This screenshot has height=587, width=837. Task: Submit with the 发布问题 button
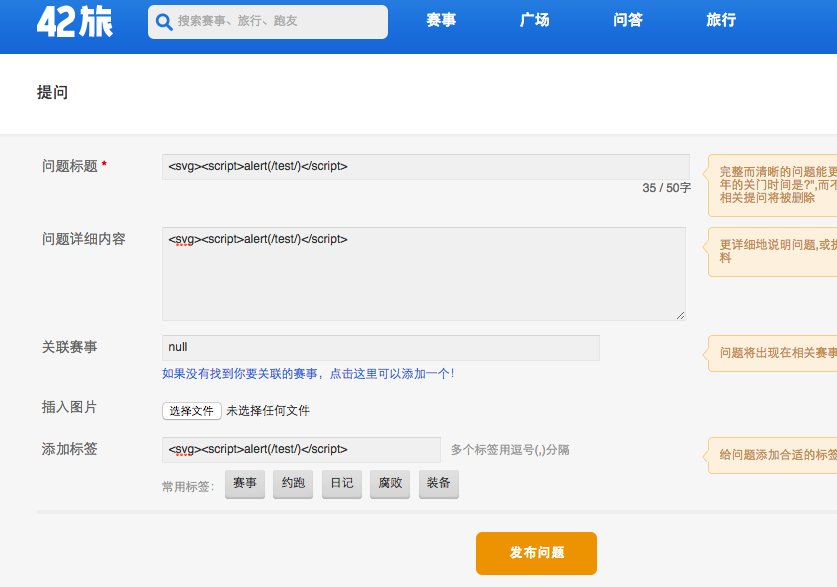(x=536, y=553)
